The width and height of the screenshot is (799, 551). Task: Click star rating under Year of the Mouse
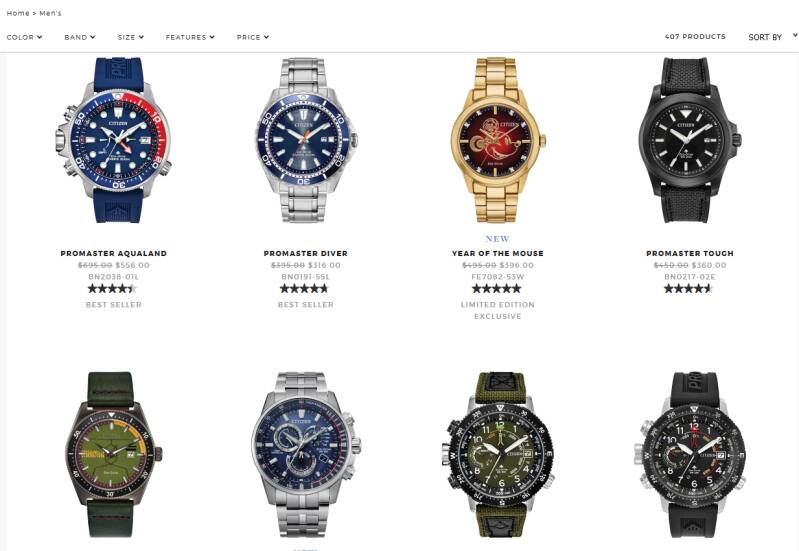[x=497, y=288]
